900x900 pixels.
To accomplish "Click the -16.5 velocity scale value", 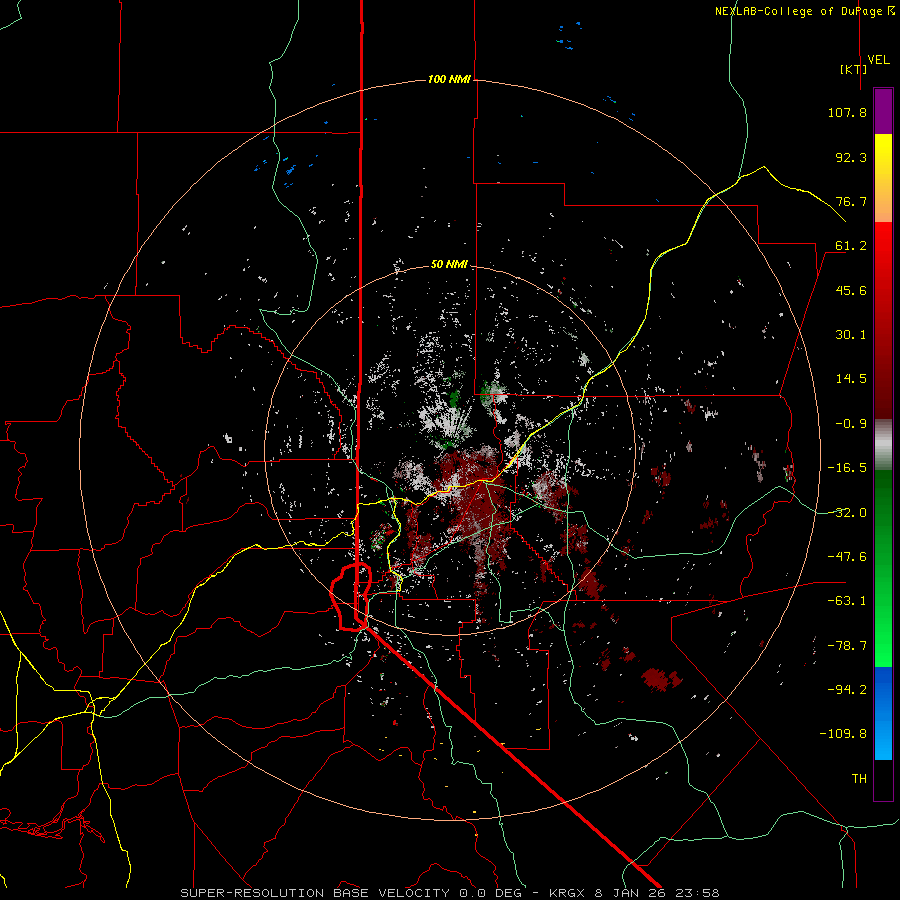I will 847,468.
